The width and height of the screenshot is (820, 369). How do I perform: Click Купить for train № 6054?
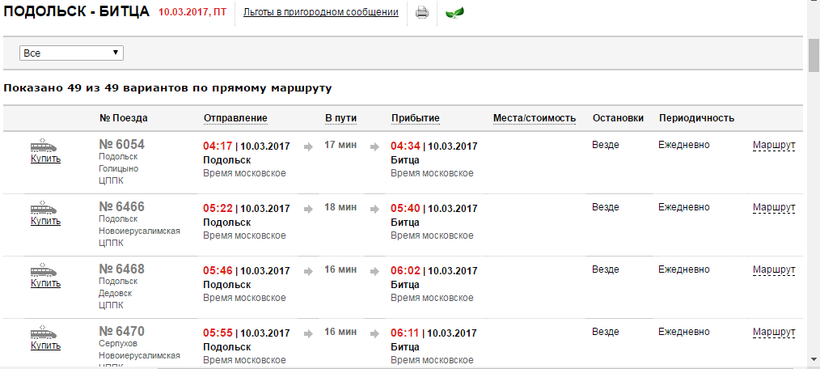(45, 159)
